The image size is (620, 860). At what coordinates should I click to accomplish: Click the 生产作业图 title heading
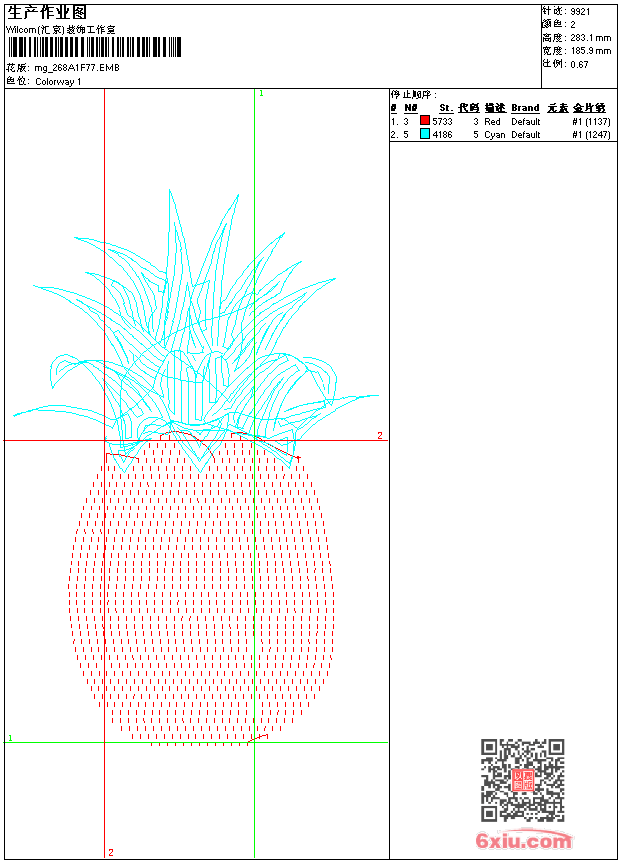point(47,13)
